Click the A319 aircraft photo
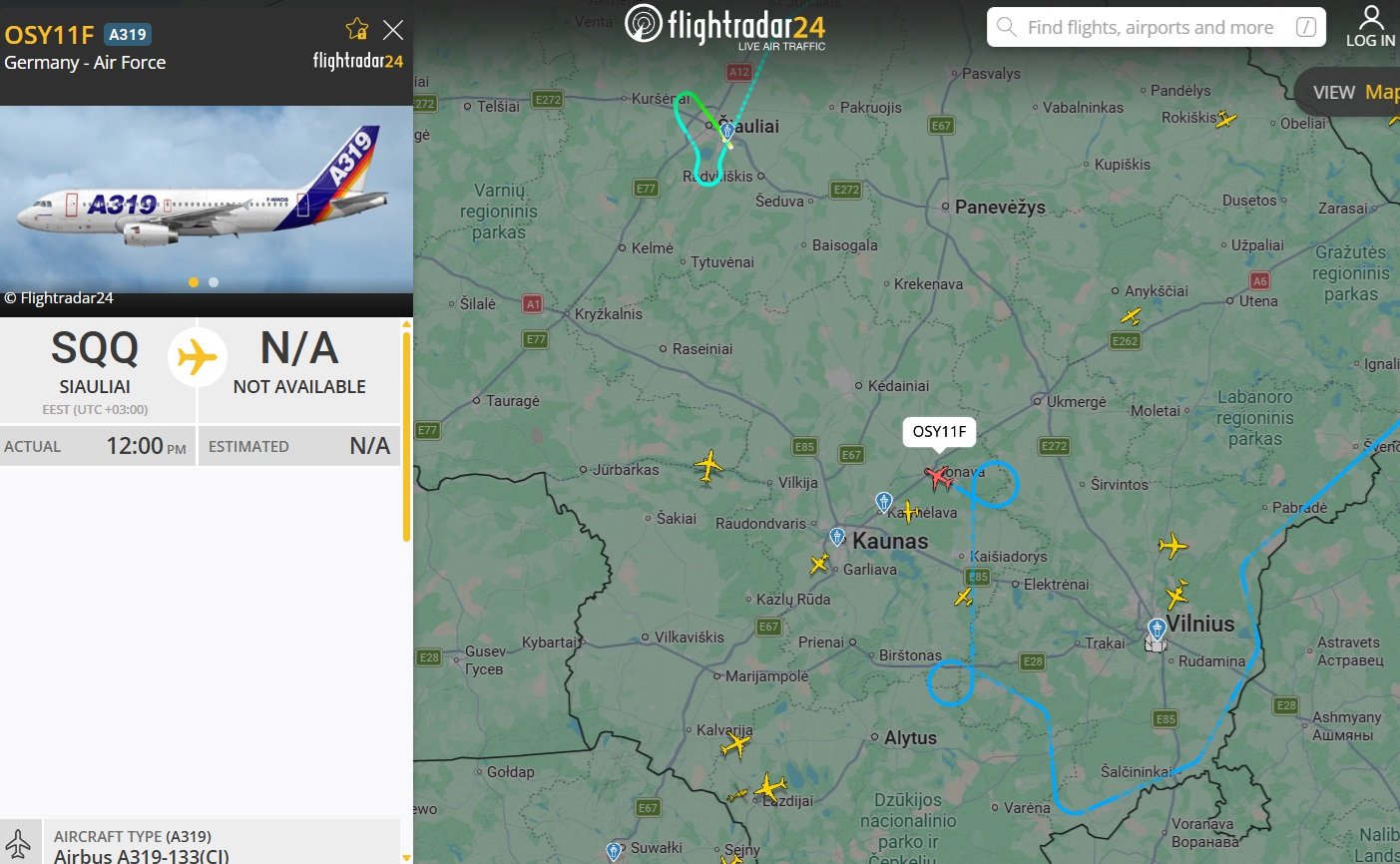This screenshot has height=864, width=1400. [207, 199]
